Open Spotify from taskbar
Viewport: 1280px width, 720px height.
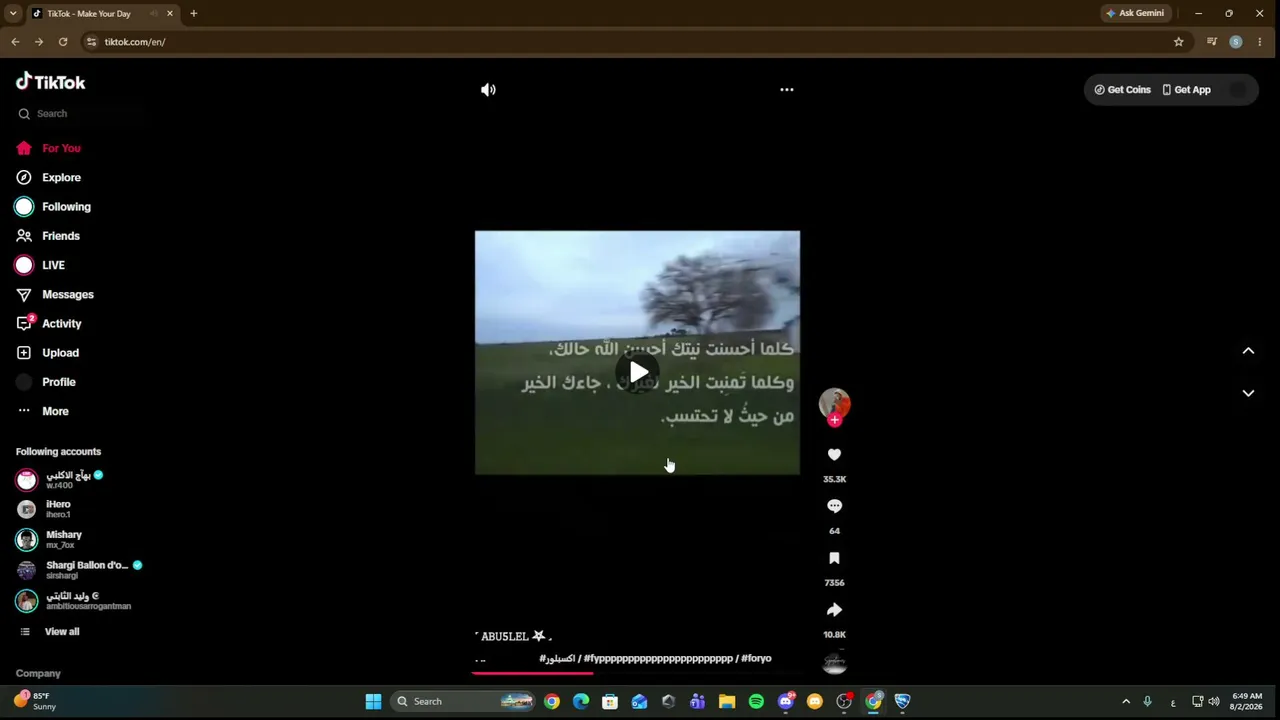click(756, 702)
